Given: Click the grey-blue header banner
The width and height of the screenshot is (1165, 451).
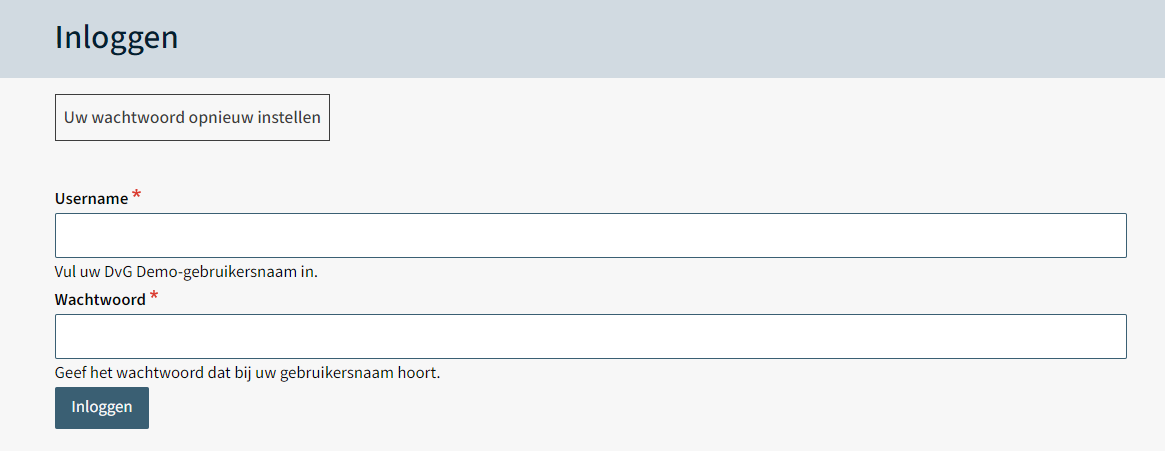Looking at the screenshot, I should point(700,38).
